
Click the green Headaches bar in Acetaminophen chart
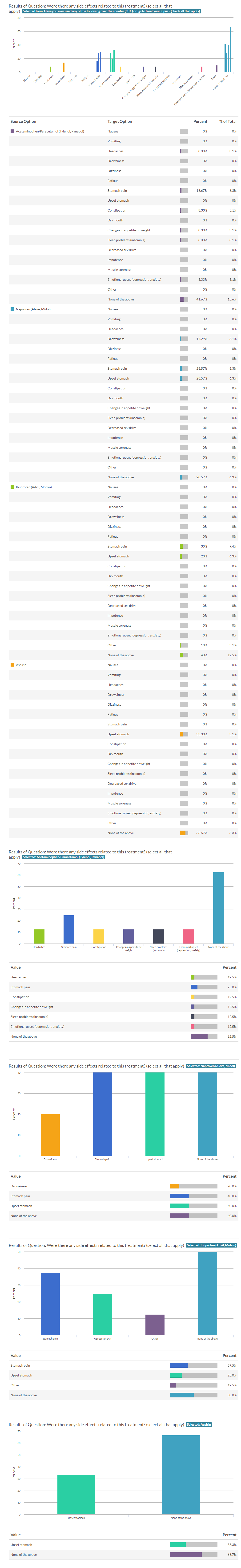click(39, 936)
